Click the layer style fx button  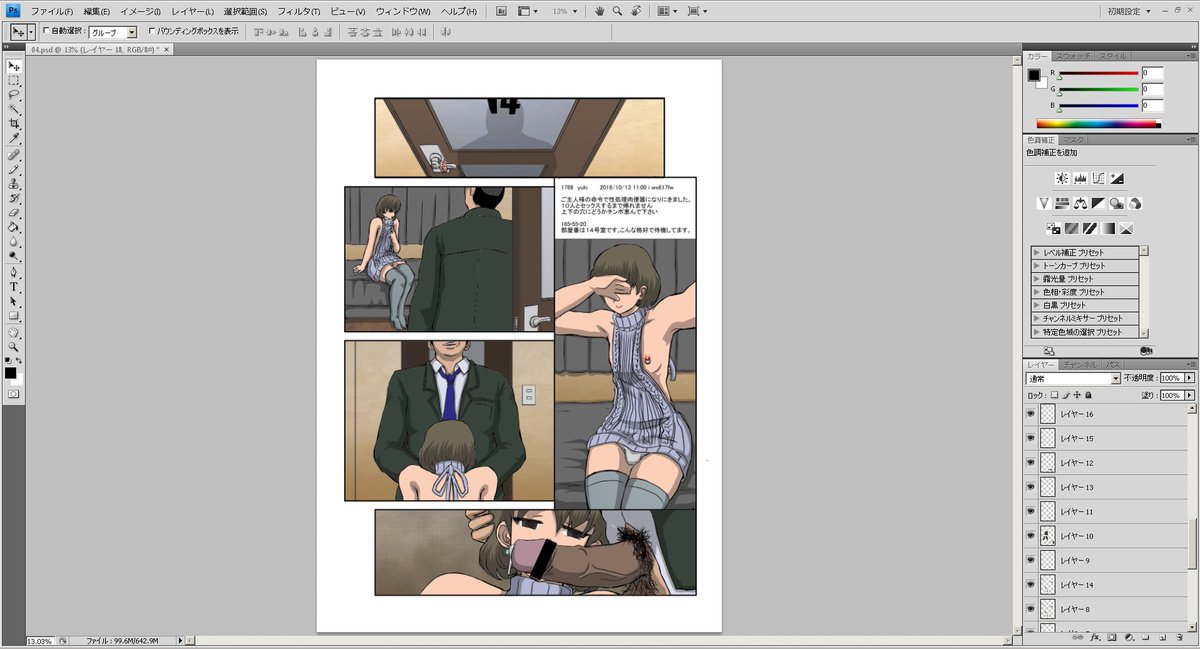tap(1096, 636)
